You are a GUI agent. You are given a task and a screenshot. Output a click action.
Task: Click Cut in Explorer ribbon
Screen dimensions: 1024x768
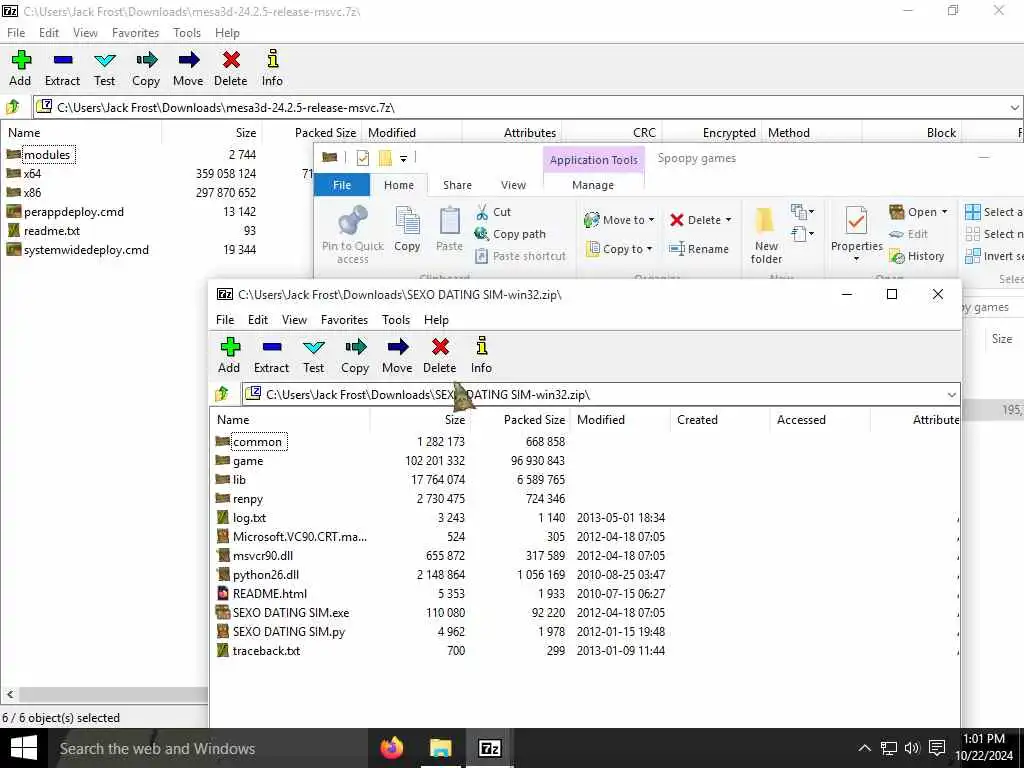[x=494, y=212]
